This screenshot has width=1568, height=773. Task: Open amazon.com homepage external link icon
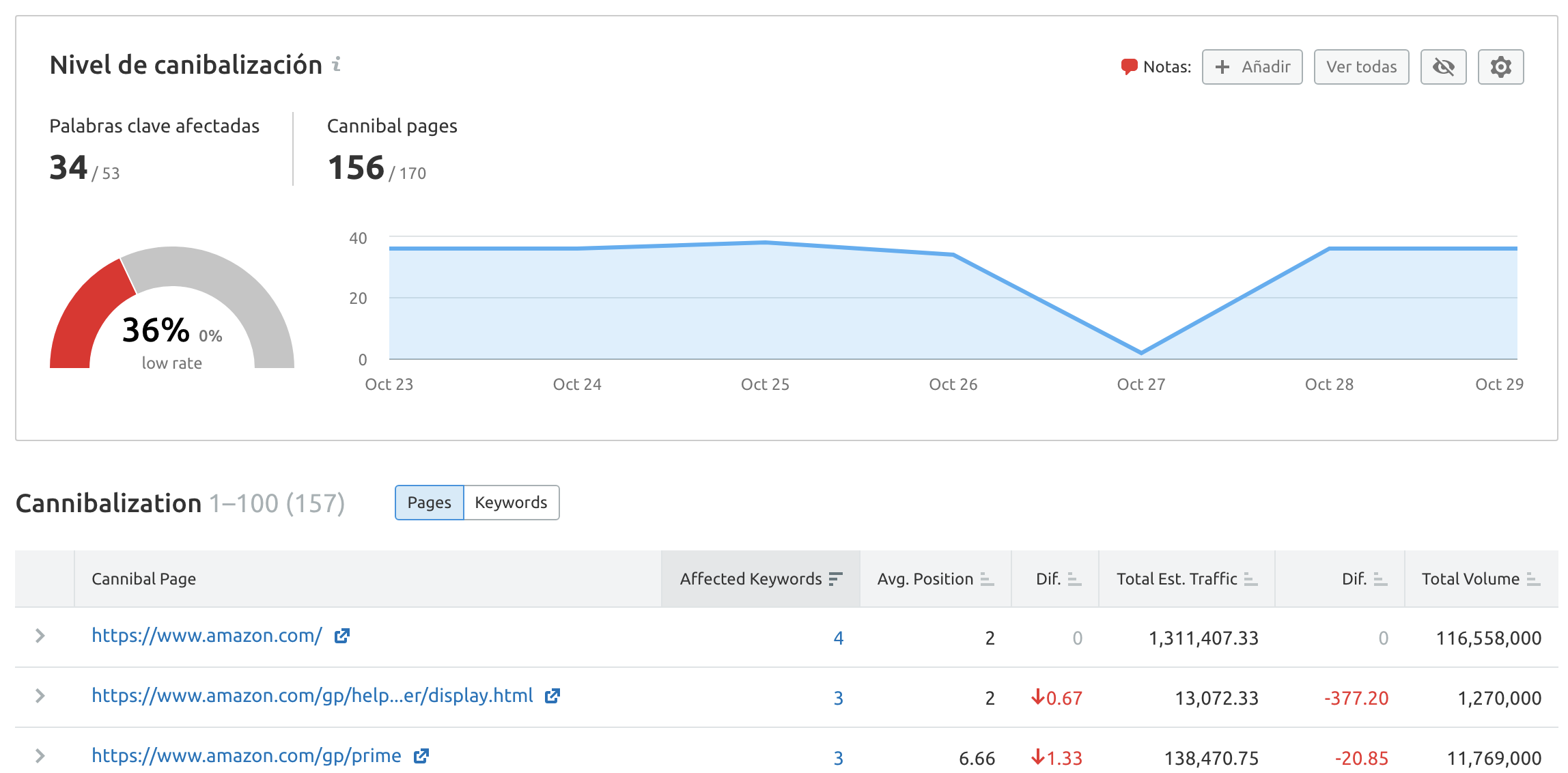coord(342,636)
